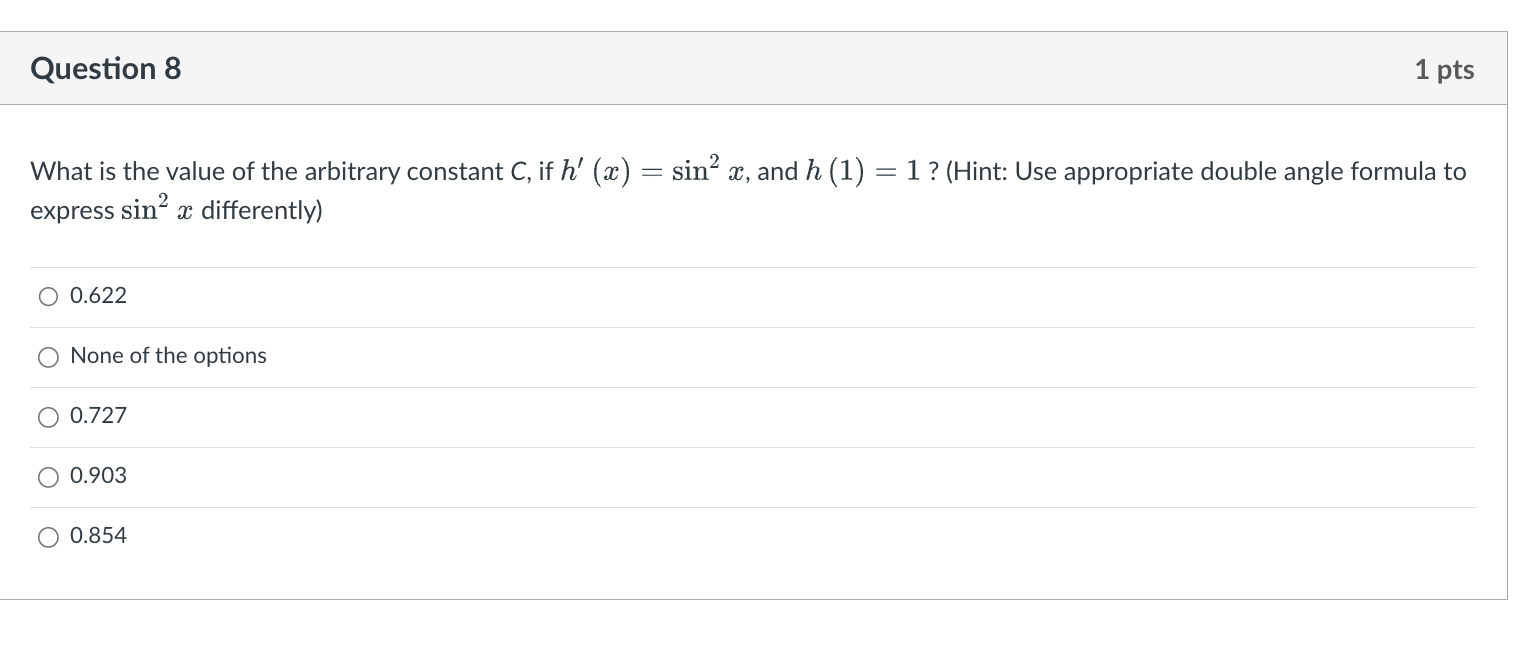Select the 0.727 radio button
The width and height of the screenshot is (1520, 646).
pyautogui.click(x=48, y=417)
